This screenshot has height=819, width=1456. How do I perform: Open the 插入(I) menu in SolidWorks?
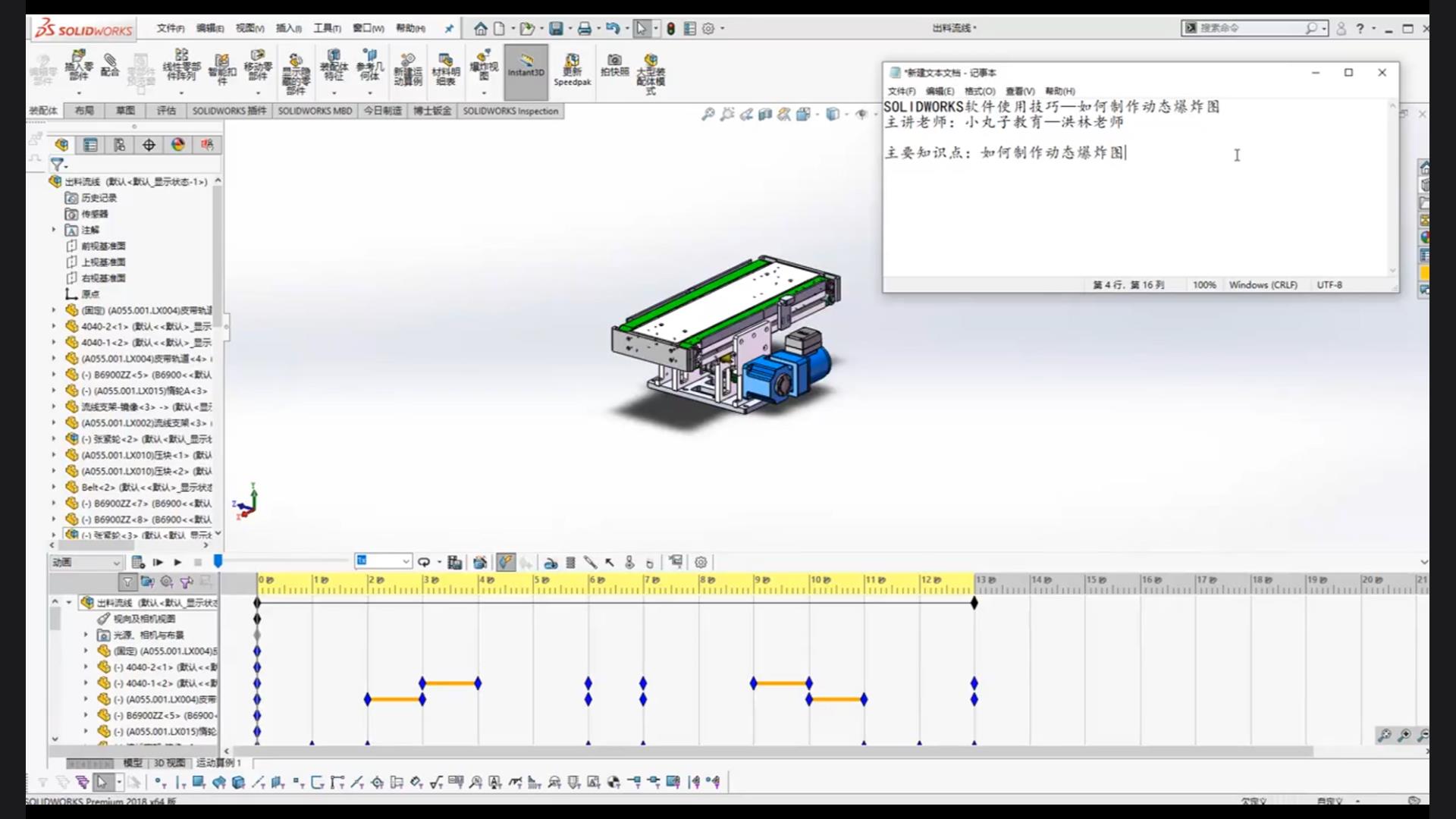click(x=288, y=28)
